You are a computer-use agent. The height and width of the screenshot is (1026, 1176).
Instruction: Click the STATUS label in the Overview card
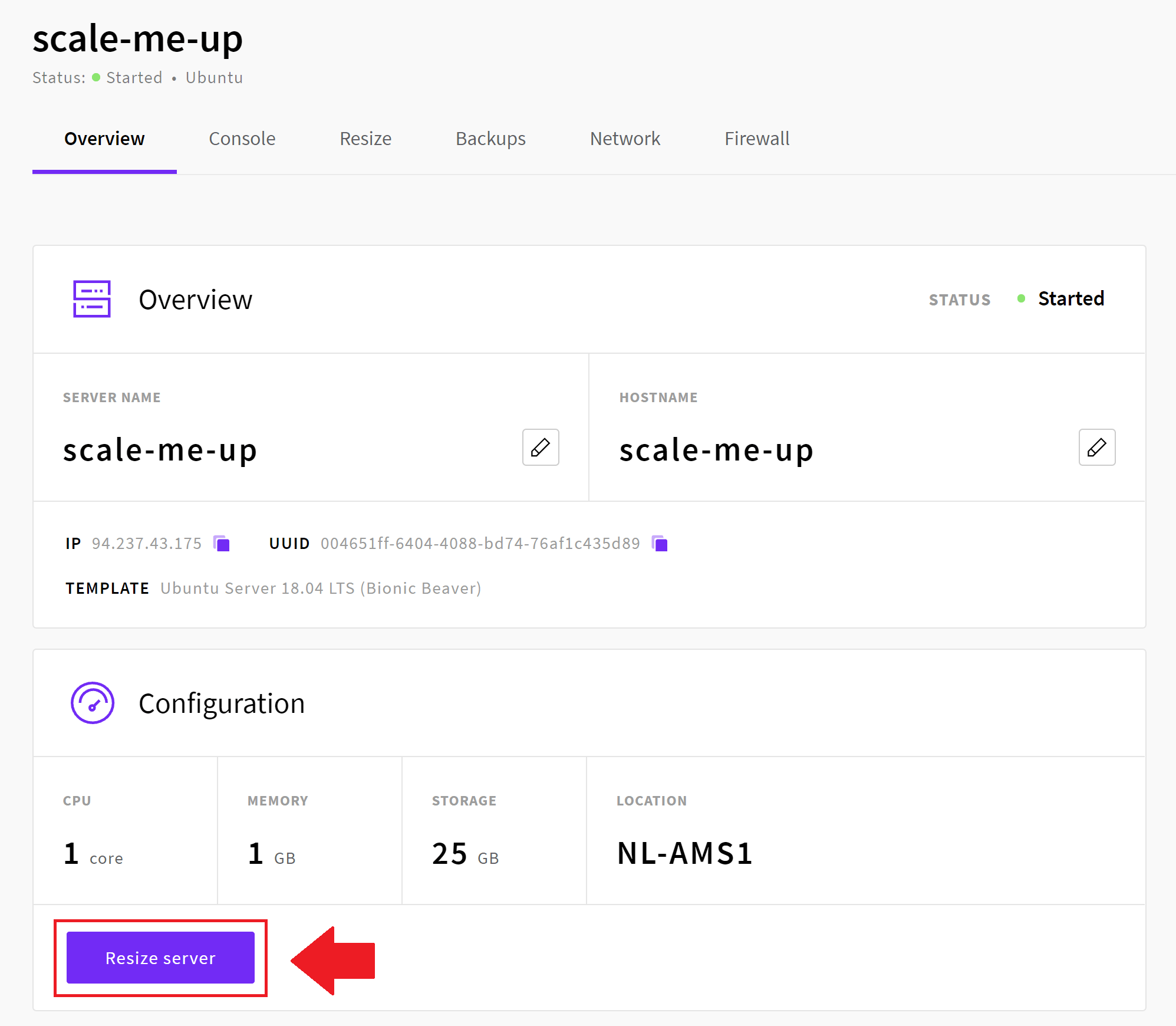(960, 300)
